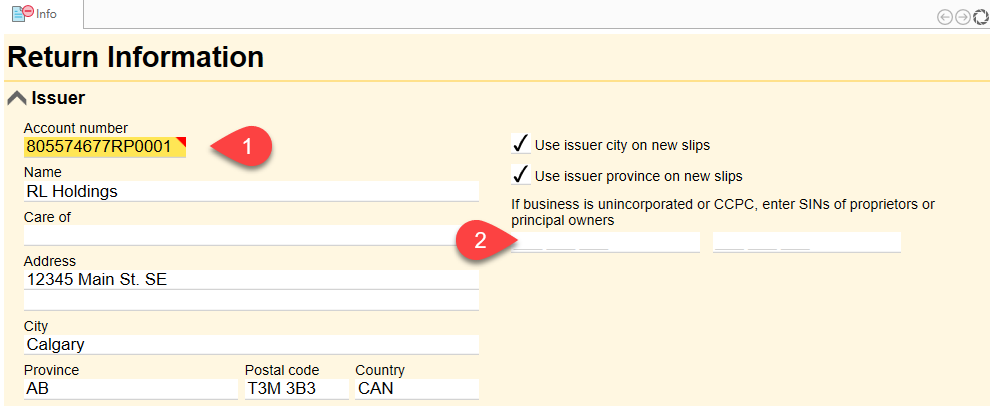Viewport: 990px width, 406px height.
Task: Click the aperture-style snapshot icon
Action: (x=980, y=16)
